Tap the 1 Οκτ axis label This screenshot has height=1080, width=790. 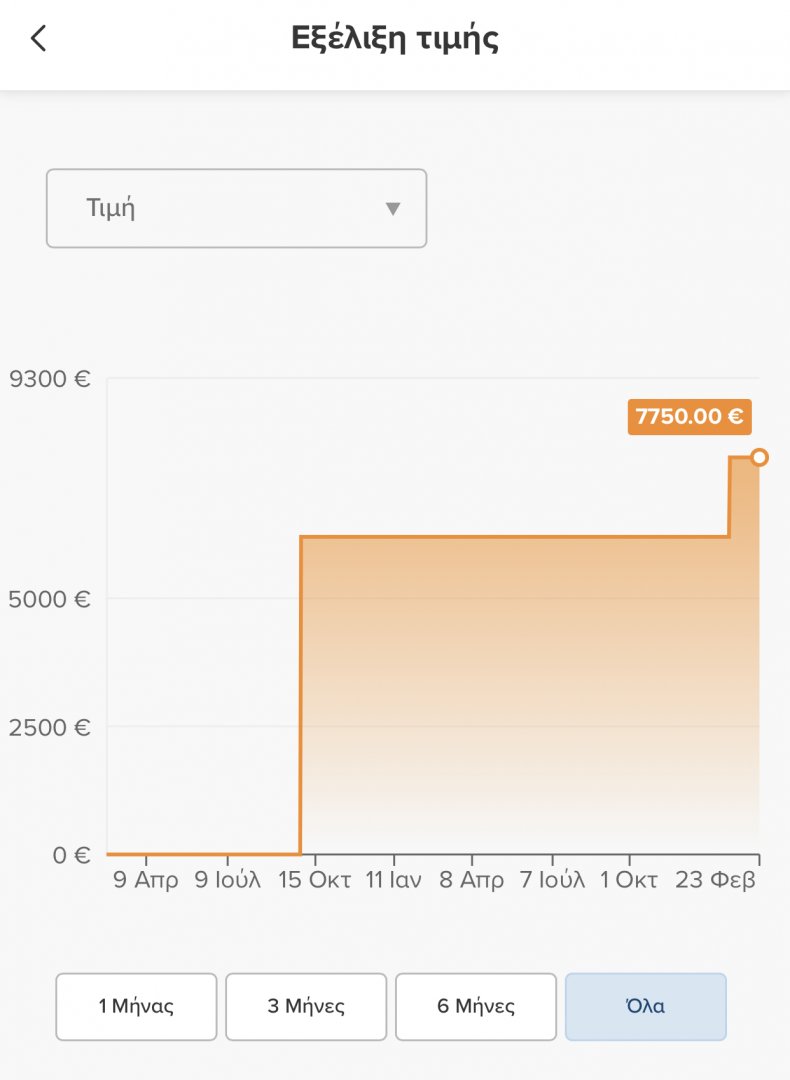coord(628,880)
